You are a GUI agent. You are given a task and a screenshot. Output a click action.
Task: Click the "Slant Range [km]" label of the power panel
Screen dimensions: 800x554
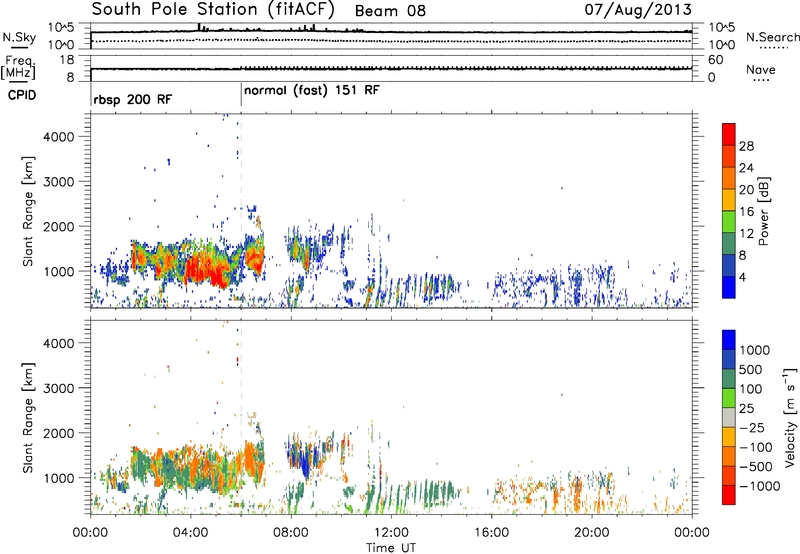pyautogui.click(x=28, y=211)
